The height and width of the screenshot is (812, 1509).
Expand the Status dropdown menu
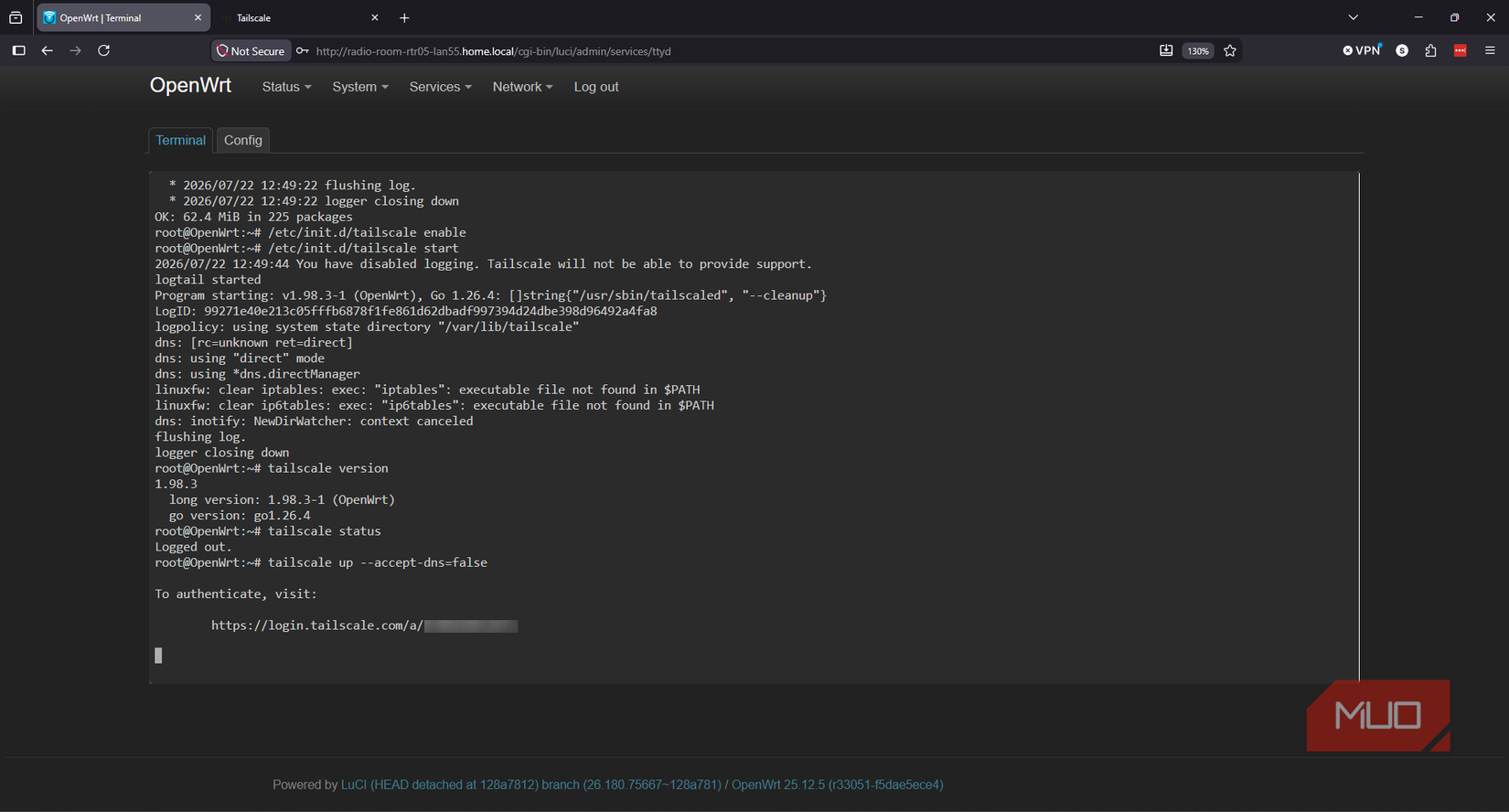coord(286,87)
